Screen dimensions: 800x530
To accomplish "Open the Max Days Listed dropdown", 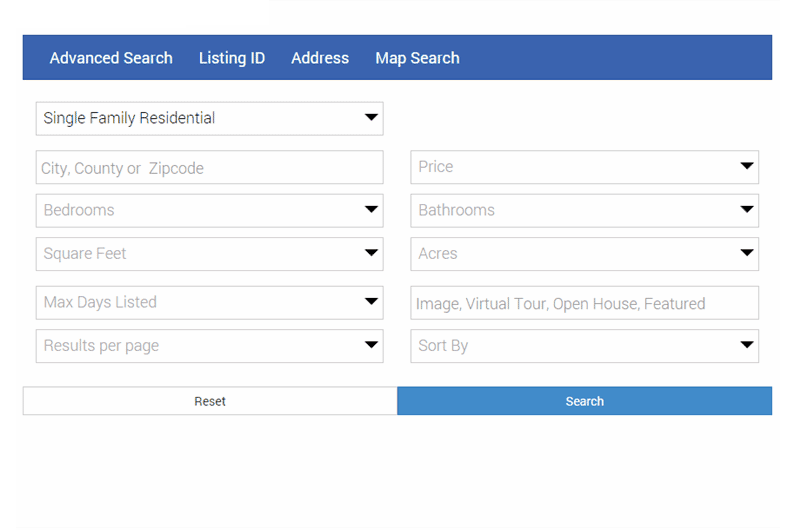I will point(209,303).
